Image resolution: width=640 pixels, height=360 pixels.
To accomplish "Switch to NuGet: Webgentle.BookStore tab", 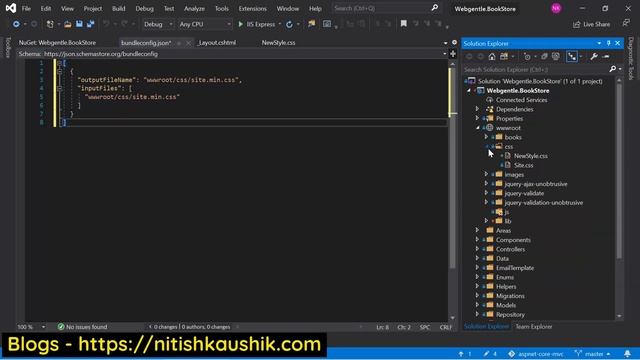I will 57,42.
